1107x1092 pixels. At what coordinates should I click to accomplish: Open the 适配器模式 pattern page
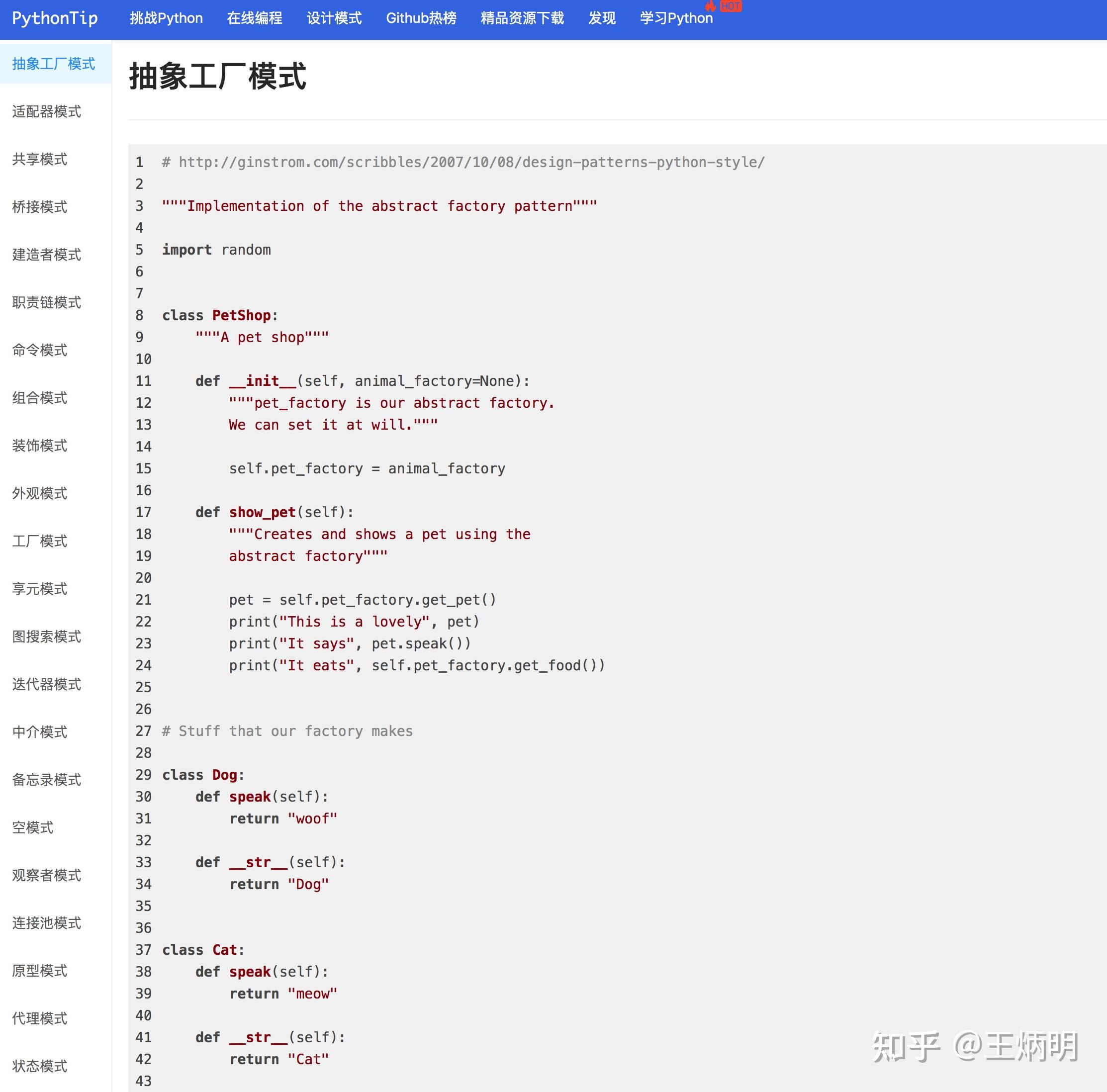47,112
